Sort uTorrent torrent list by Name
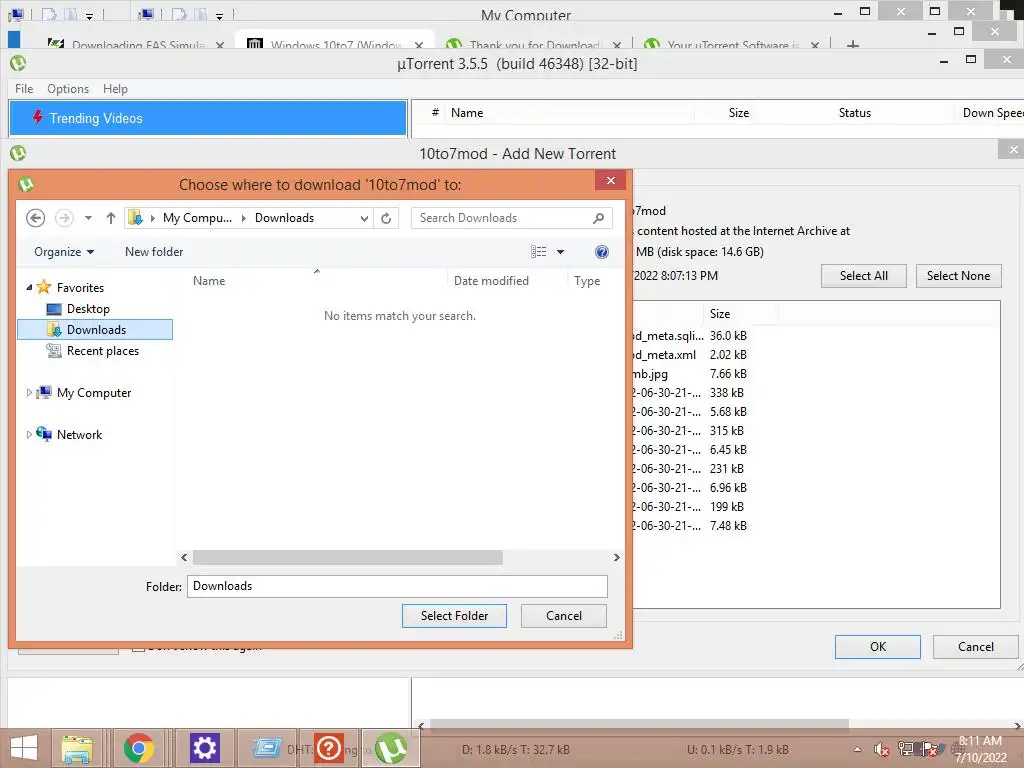This screenshot has height=768, width=1024. [x=467, y=113]
